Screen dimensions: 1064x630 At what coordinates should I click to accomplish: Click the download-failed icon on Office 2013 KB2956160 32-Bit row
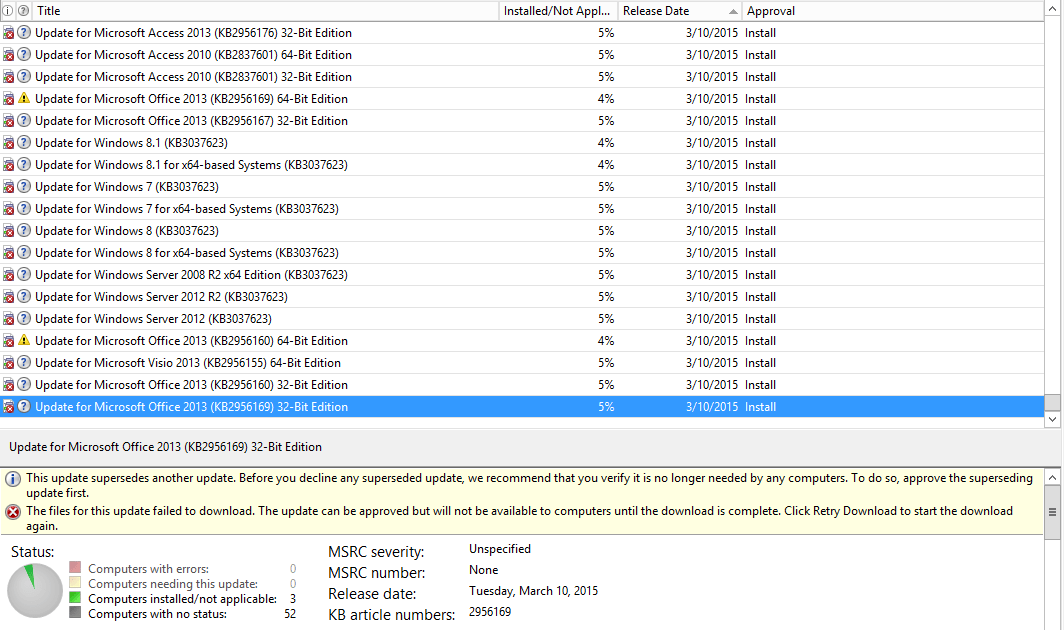(x=8, y=385)
